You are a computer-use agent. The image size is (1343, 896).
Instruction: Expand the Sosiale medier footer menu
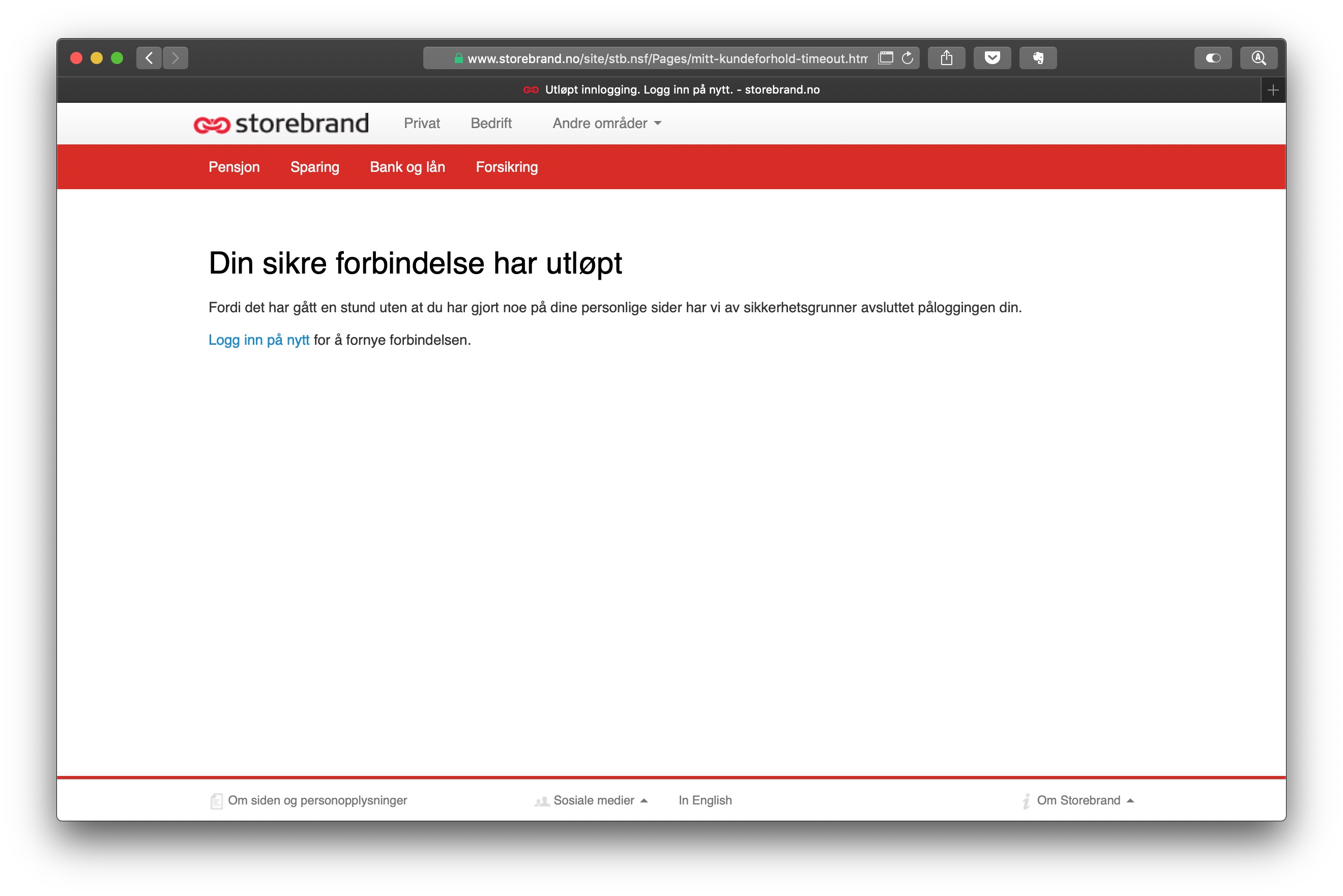[x=600, y=800]
